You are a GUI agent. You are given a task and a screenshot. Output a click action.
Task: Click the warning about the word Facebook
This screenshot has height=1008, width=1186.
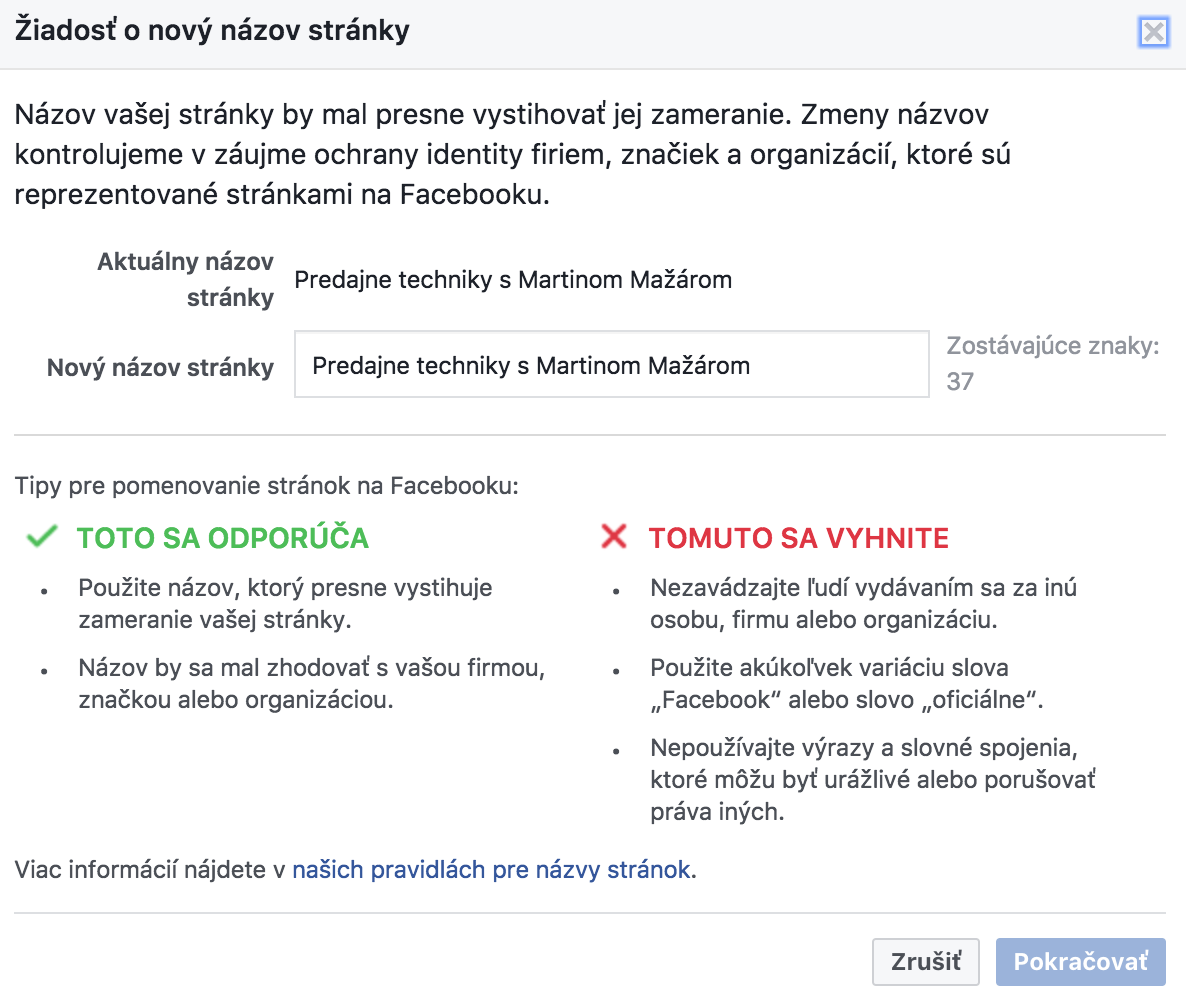click(846, 684)
